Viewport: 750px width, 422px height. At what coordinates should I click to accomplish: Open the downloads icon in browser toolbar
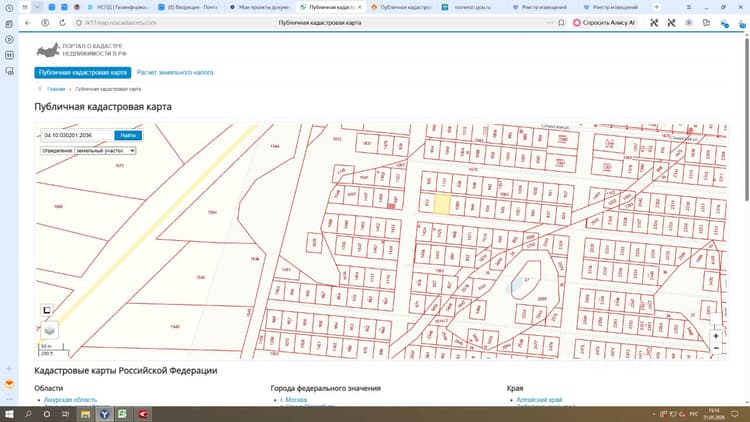742,23
